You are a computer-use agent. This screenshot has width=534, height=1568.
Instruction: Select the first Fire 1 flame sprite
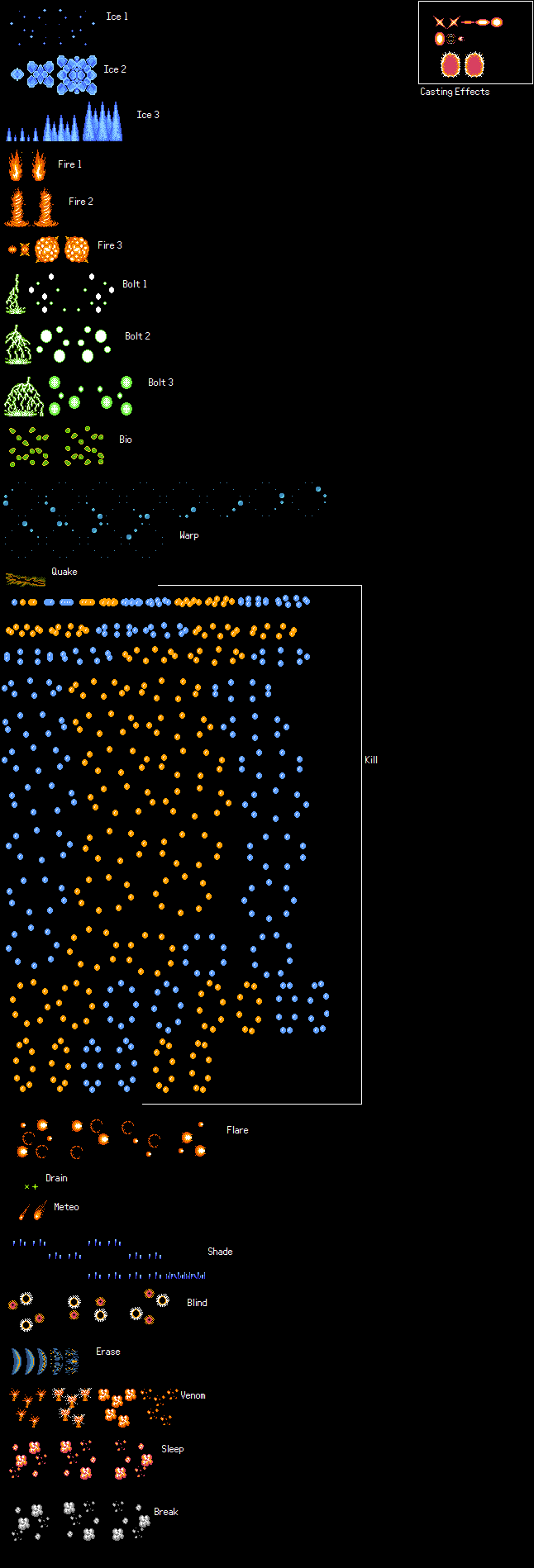coord(16,165)
